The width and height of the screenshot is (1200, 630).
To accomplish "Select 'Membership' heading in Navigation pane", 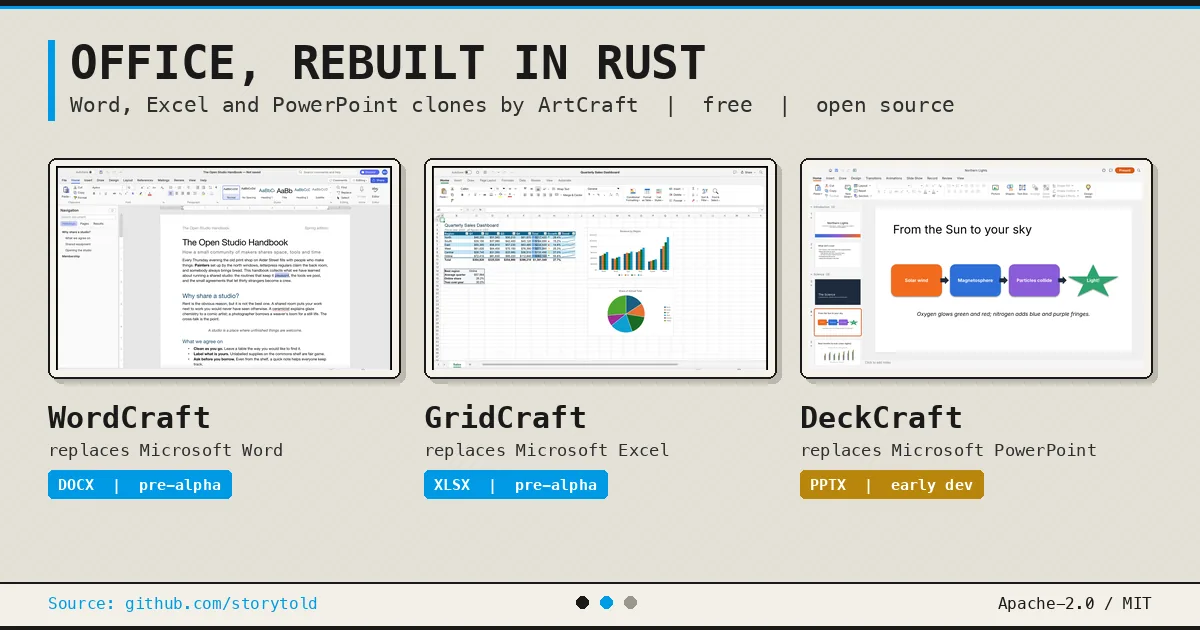I will (x=71, y=256).
